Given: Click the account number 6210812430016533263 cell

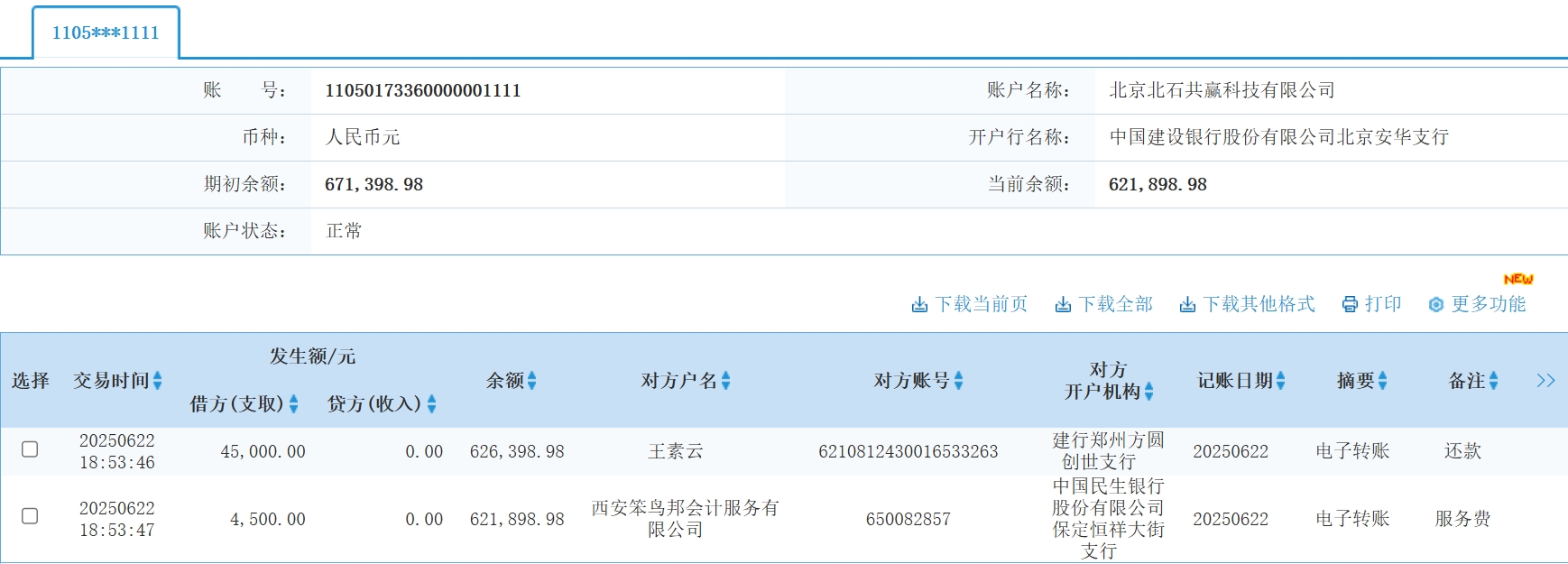Looking at the screenshot, I should [x=908, y=451].
